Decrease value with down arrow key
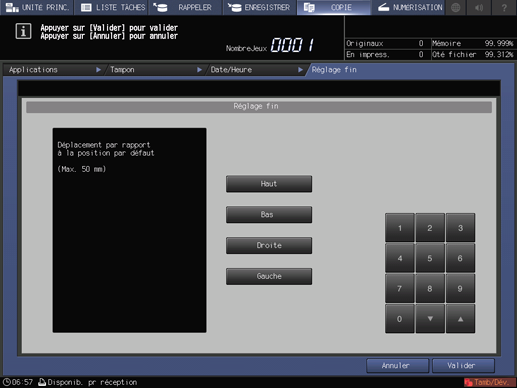 [430, 319]
